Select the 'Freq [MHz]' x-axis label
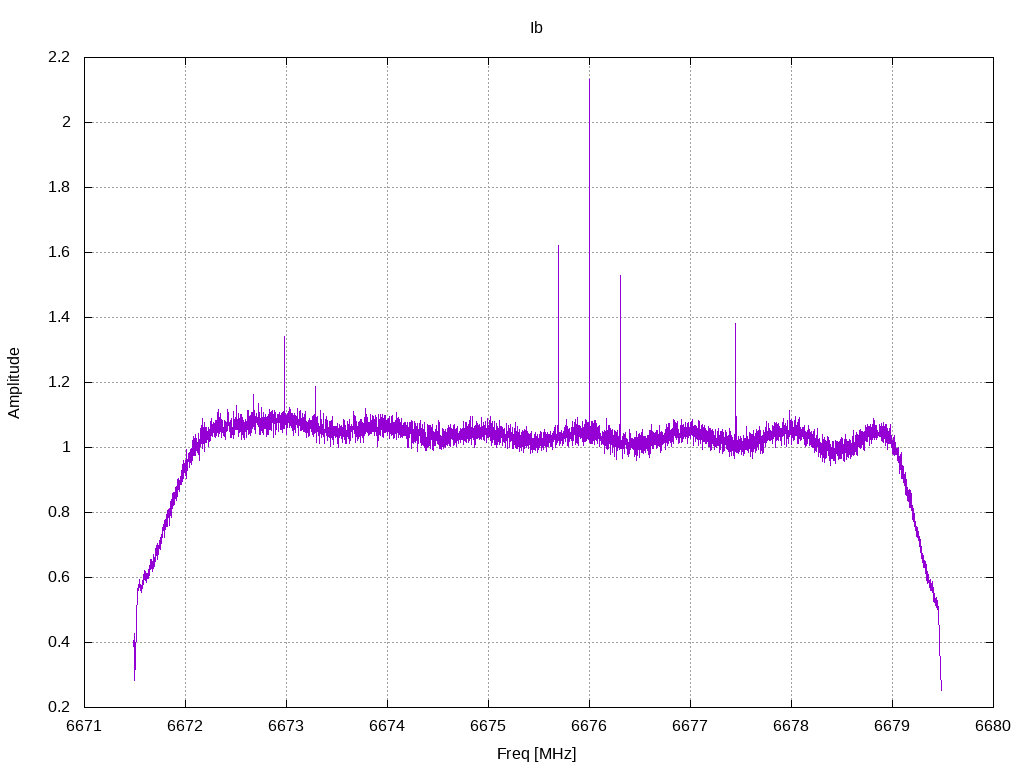Image resolution: width=1024 pixels, height=768 pixels. 536,754
